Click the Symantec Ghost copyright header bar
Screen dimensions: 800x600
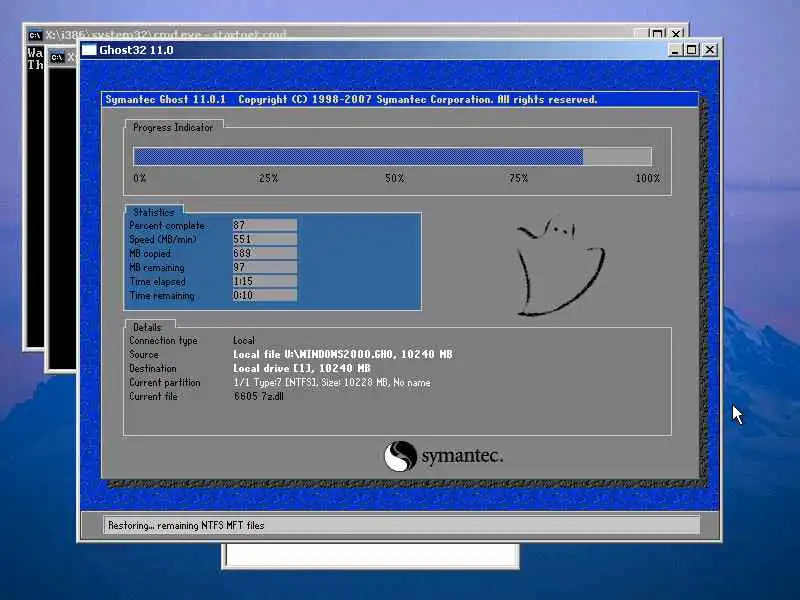pos(400,99)
